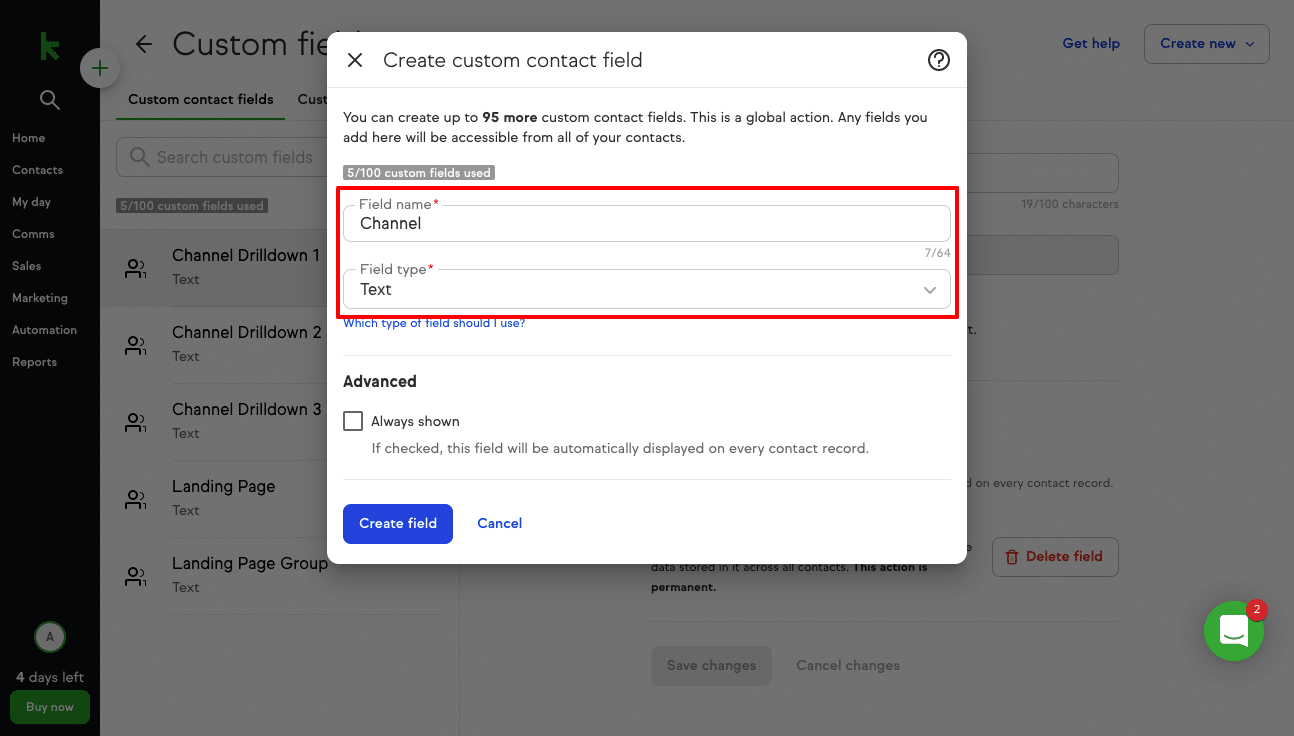Screen dimensions: 1294x736
Task: Switch to Custom contact fields tab
Action: pos(201,99)
